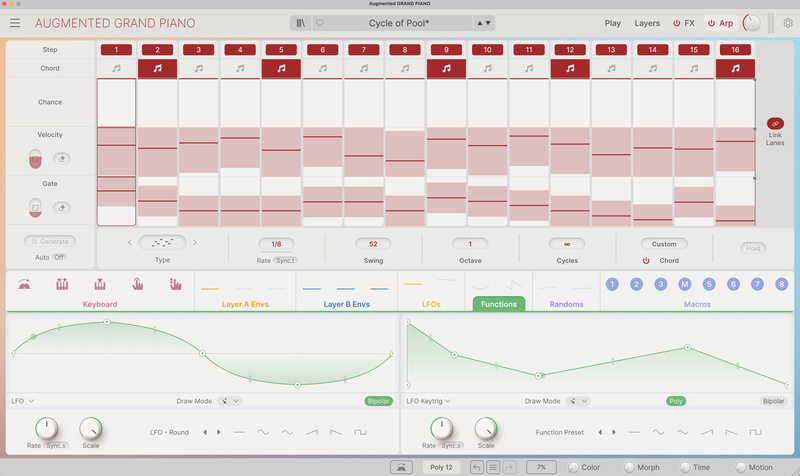The image size is (800, 476).
Task: Switch to the Randoms tab
Action: 566,304
